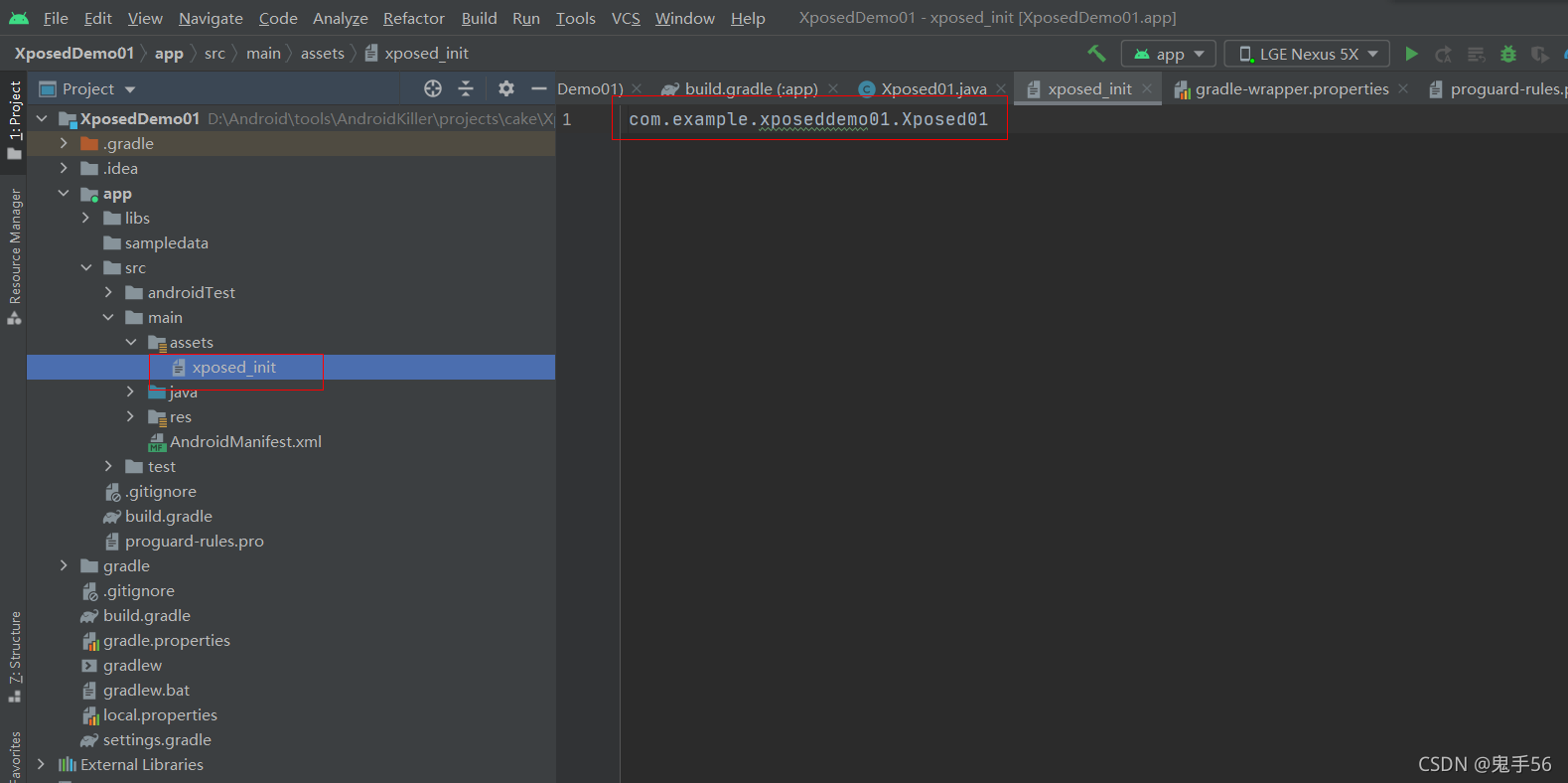Start debugging with the green bug icon
The width and height of the screenshot is (1568, 783).
(x=1507, y=54)
